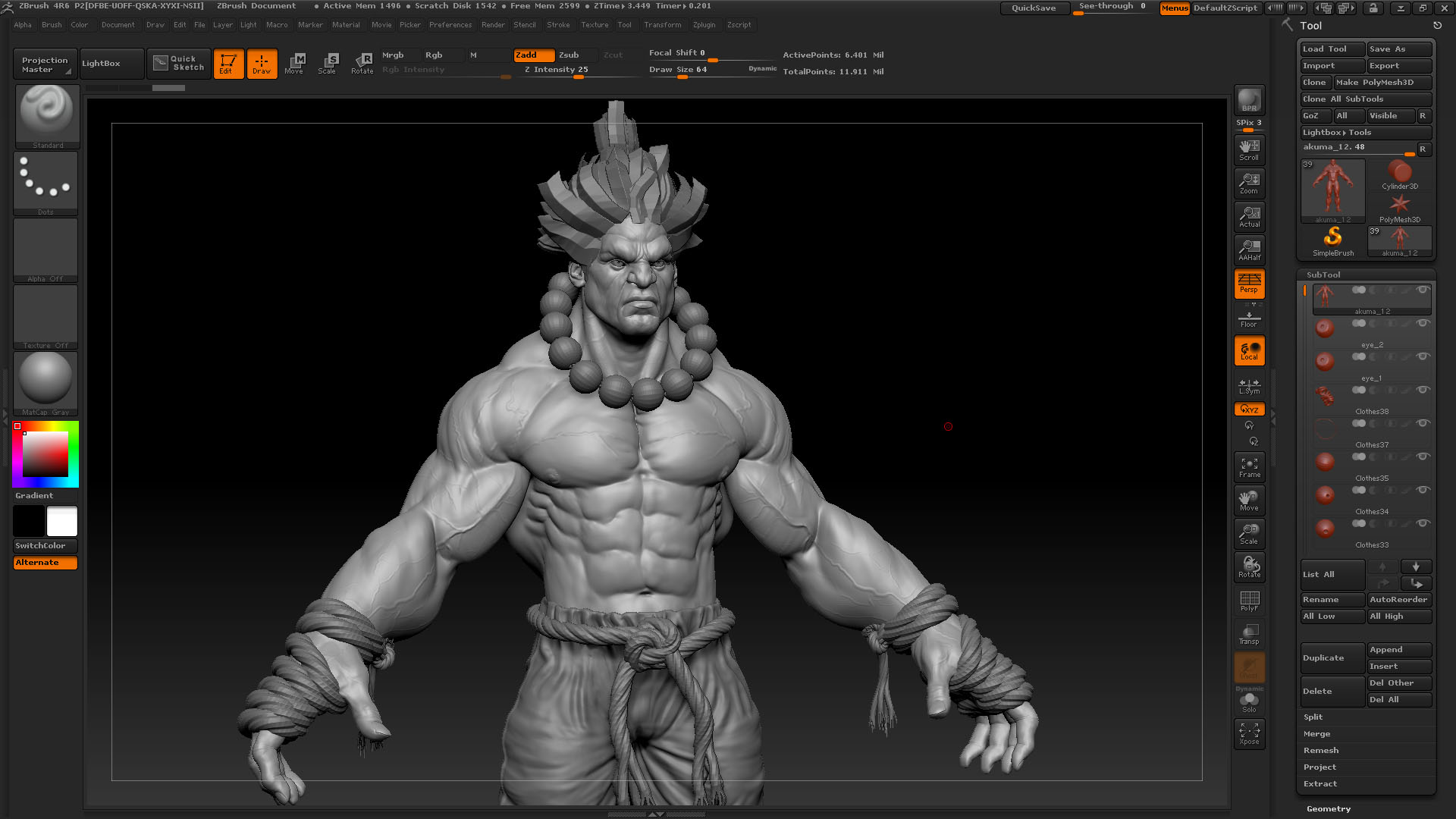The width and height of the screenshot is (1456, 819).
Task: Collapse the SubTool section header
Action: tap(1323, 275)
